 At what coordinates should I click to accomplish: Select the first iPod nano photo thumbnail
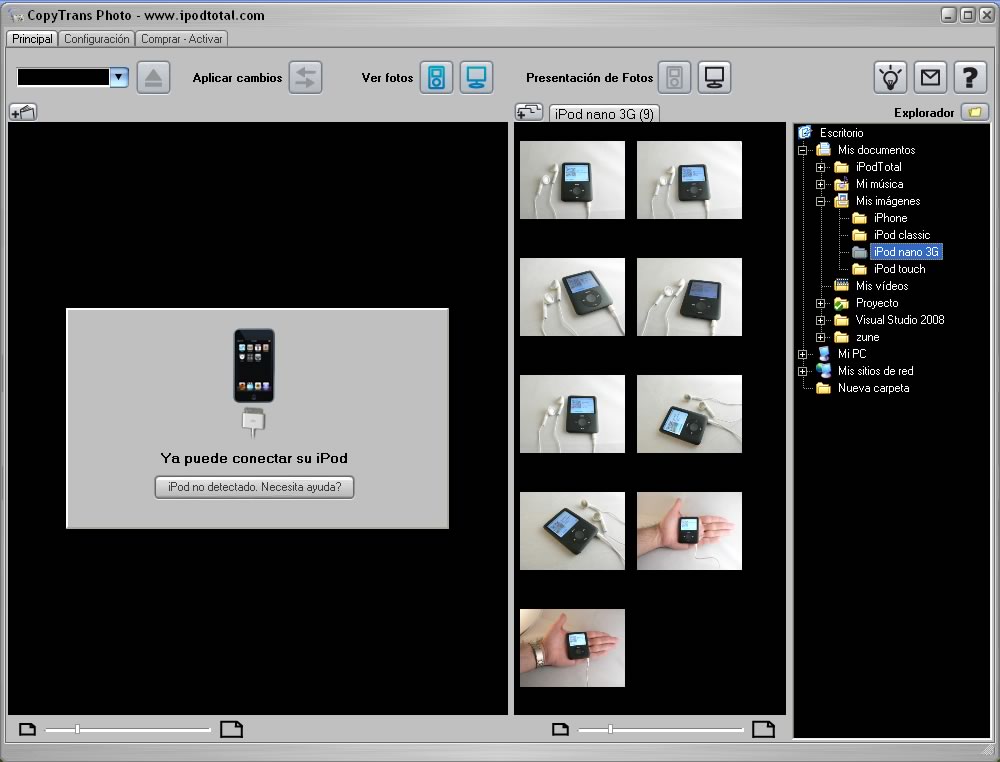[x=572, y=180]
